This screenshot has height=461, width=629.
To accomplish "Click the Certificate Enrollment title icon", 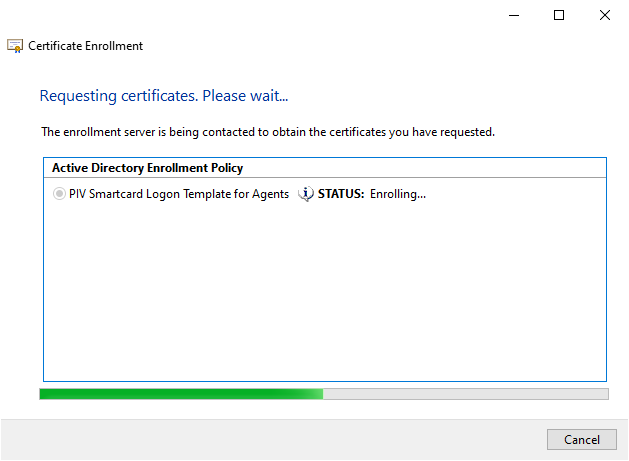I will (15, 46).
